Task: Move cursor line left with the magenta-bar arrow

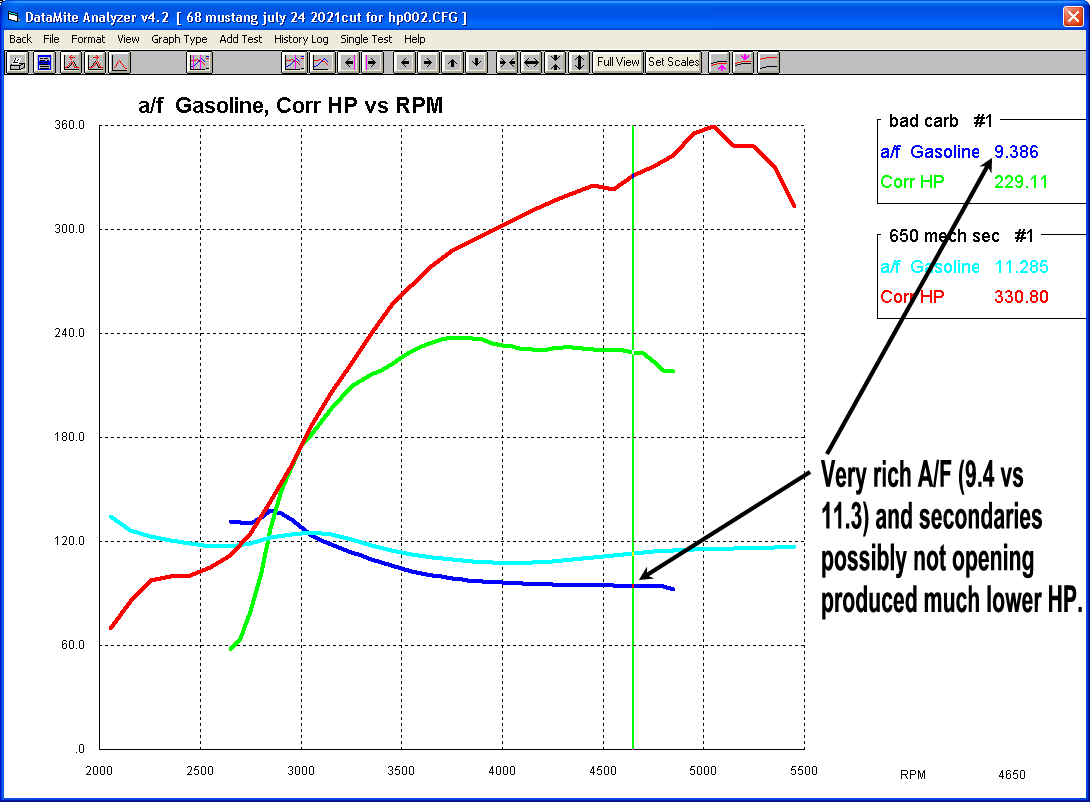Action: pos(349,63)
